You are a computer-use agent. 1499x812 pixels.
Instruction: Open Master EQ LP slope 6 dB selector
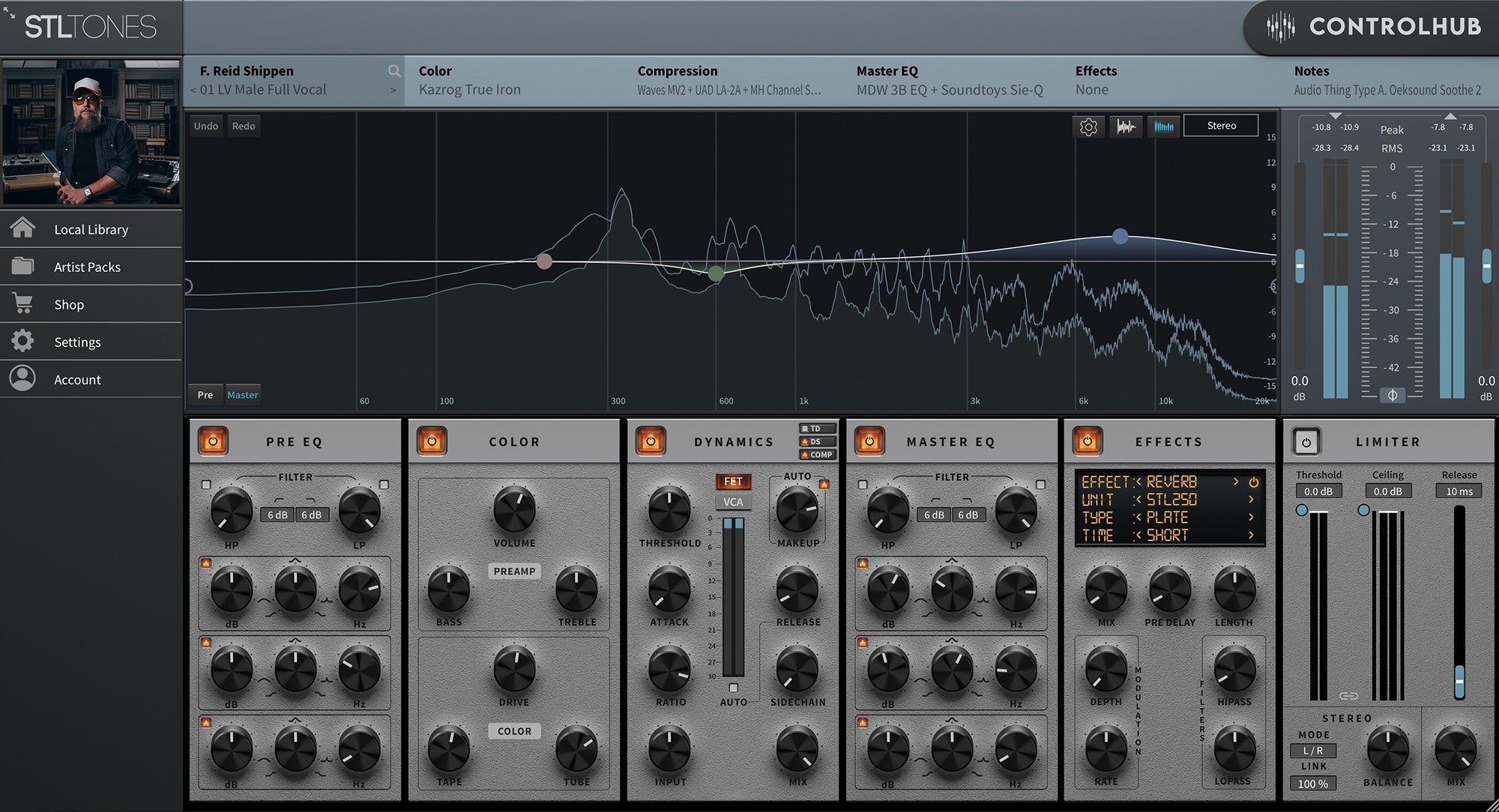968,515
